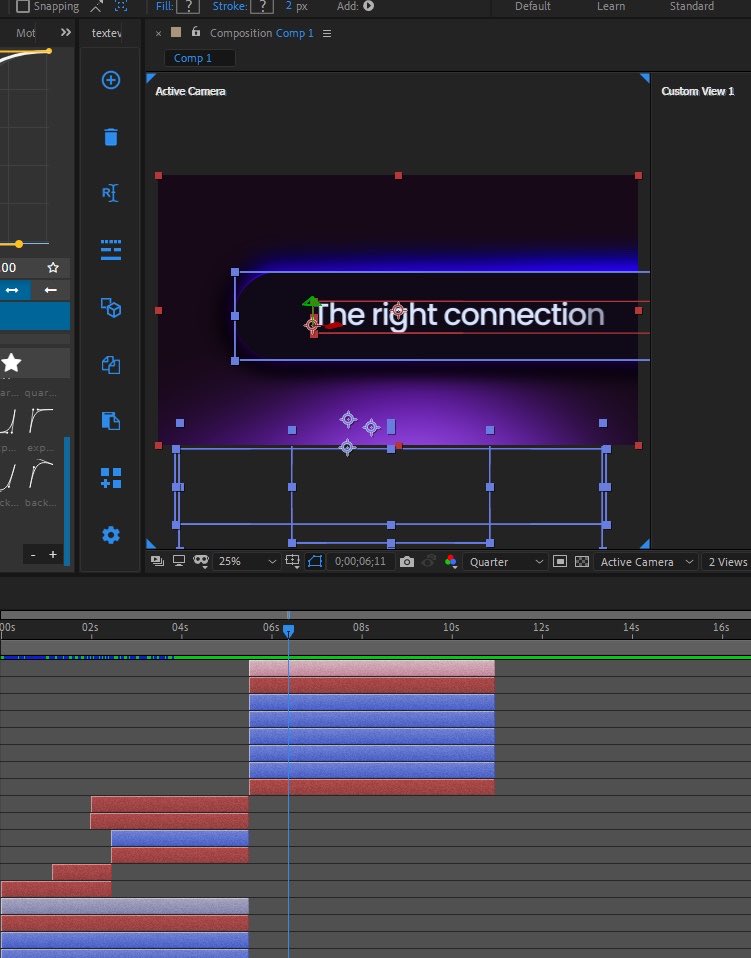Toggle mask and shape path visibility icon
Screen dimensions: 751x958
coord(315,561)
